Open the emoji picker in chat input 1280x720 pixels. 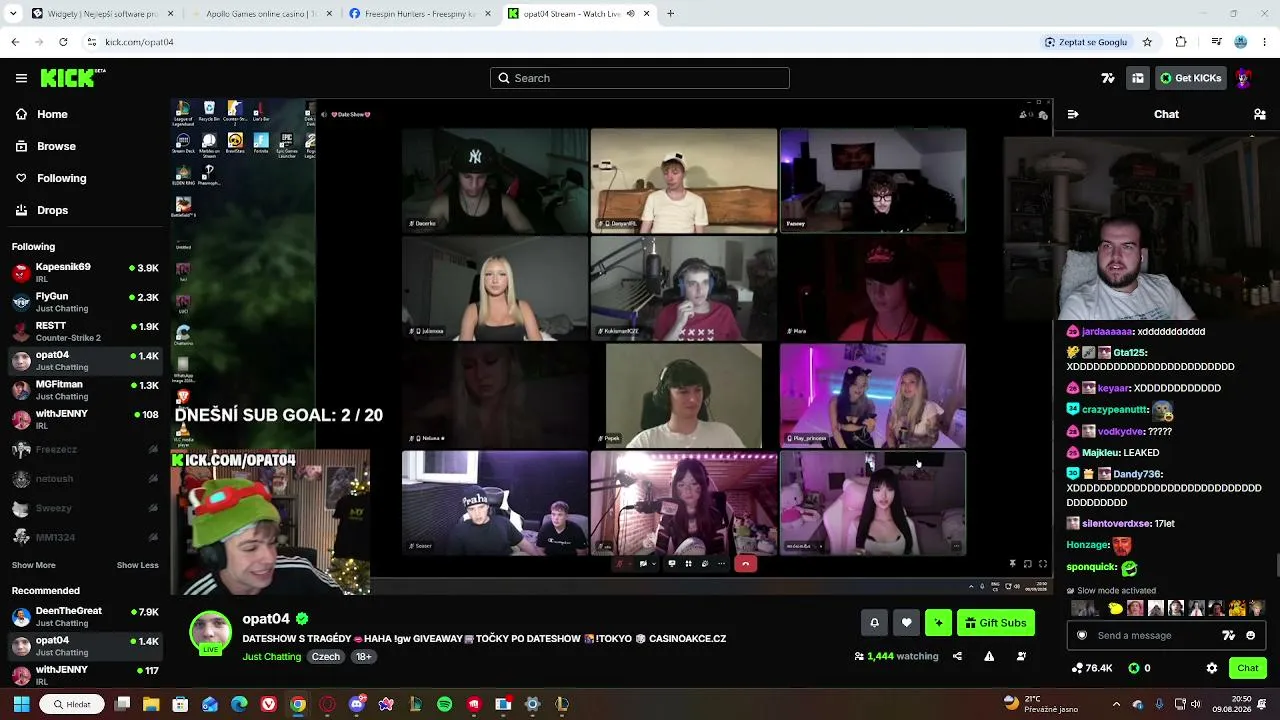point(1250,636)
